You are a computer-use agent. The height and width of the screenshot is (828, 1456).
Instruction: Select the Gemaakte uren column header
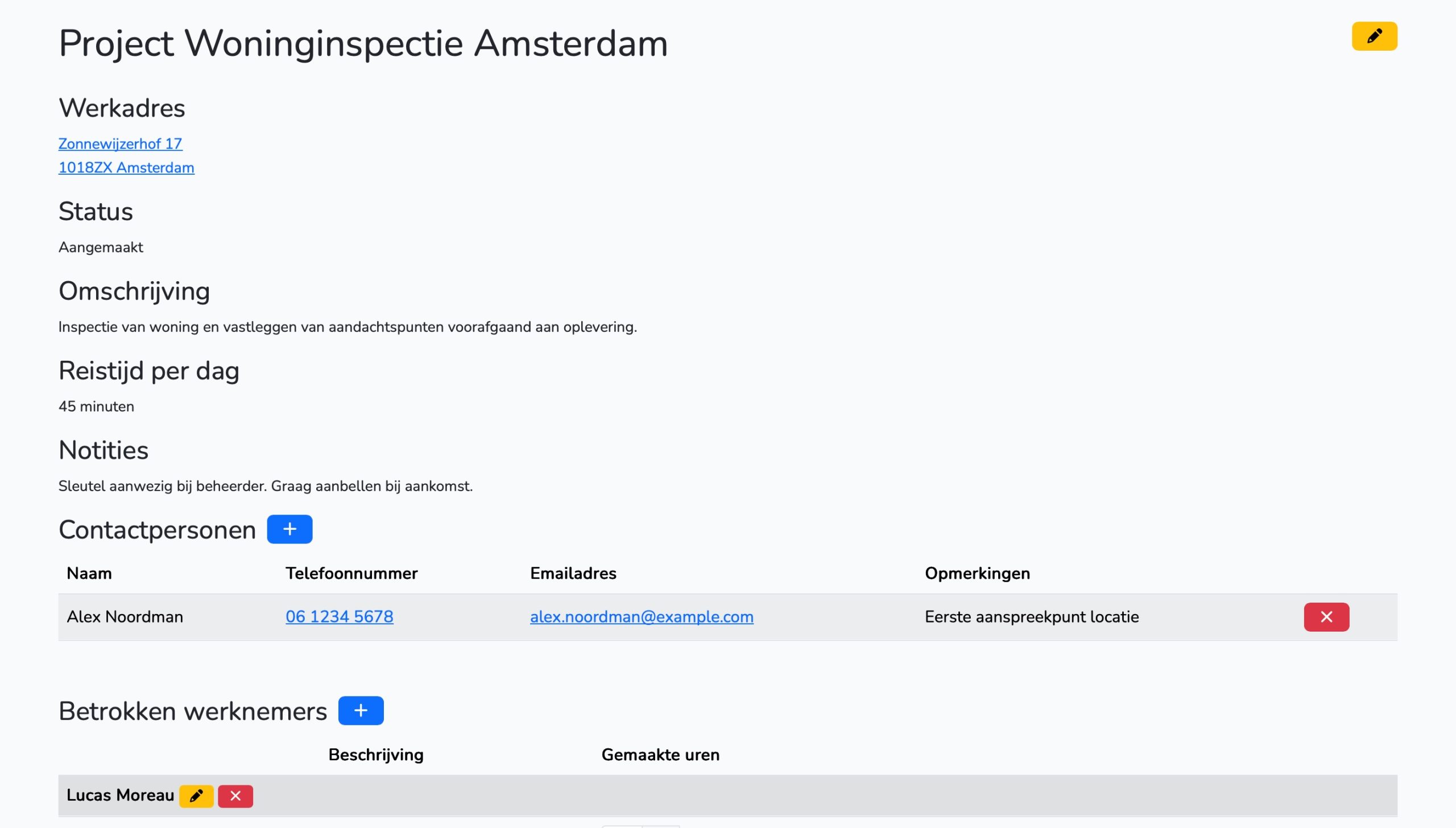pyautogui.click(x=660, y=755)
